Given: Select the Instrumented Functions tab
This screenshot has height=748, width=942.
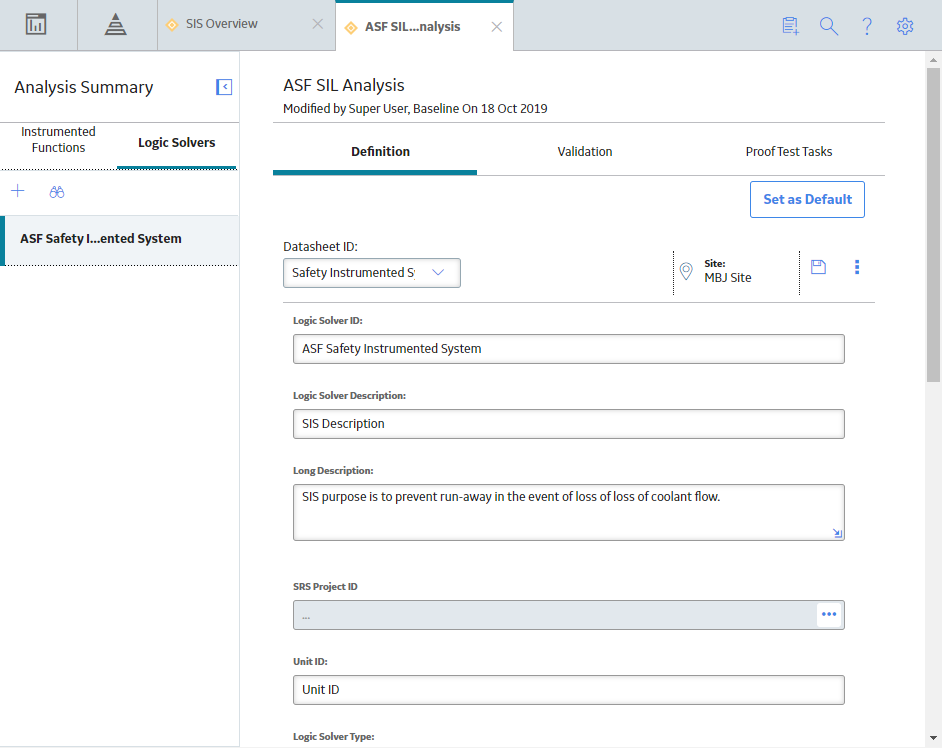Looking at the screenshot, I should (x=58, y=139).
